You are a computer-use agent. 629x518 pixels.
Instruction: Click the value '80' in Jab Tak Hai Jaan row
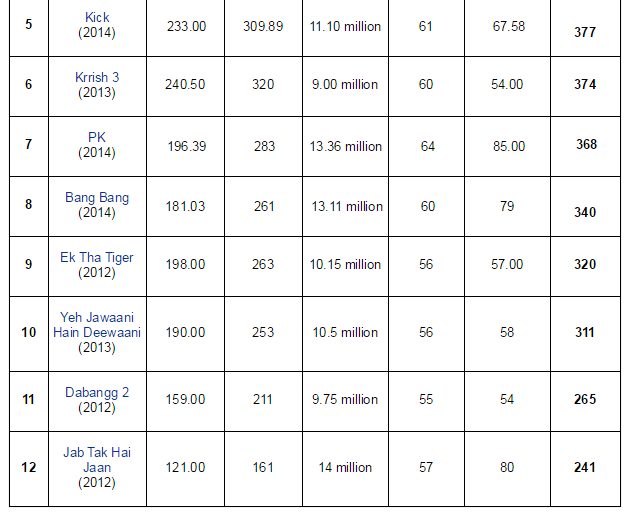(x=507, y=468)
